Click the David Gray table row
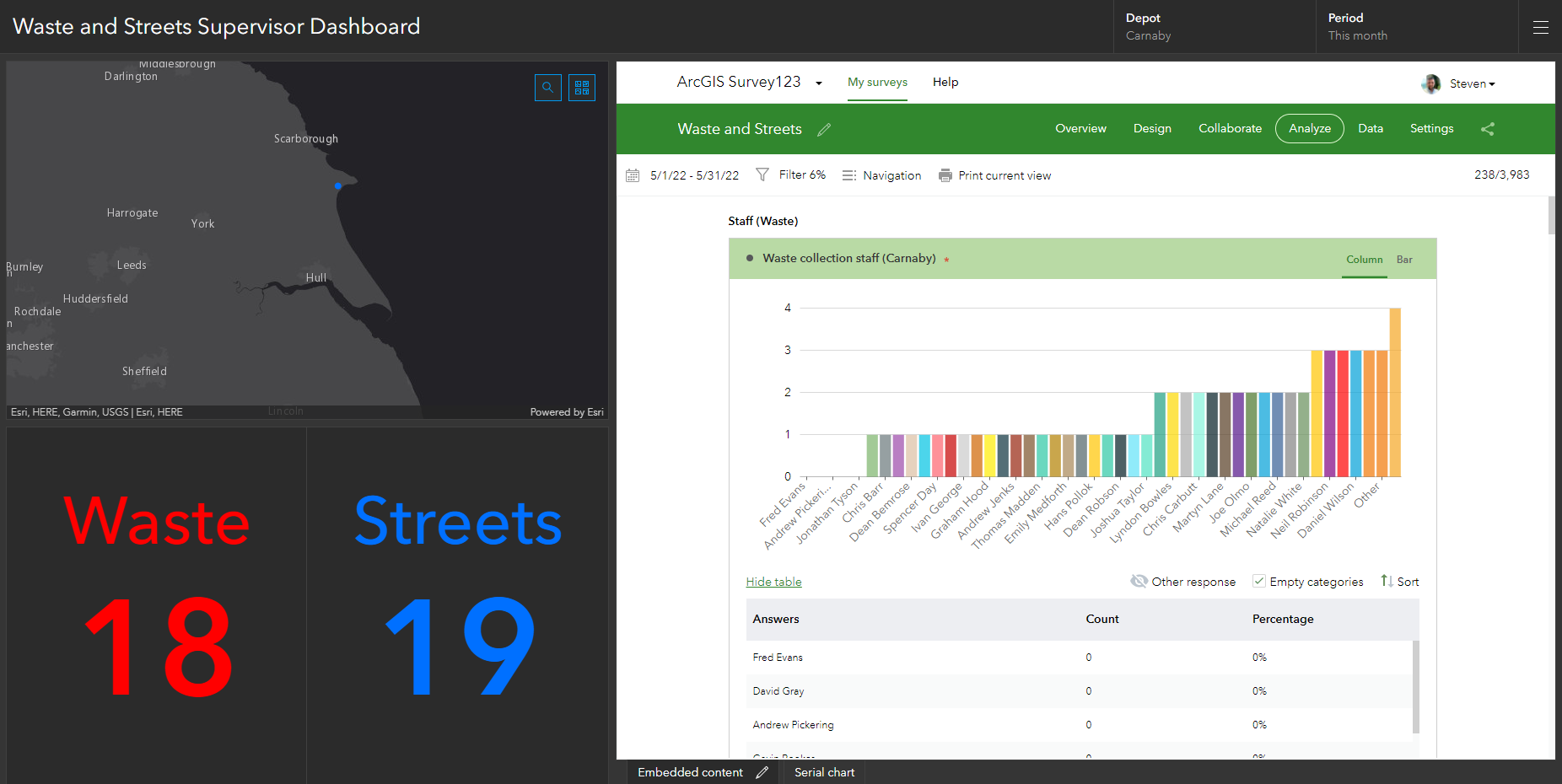 point(1080,691)
